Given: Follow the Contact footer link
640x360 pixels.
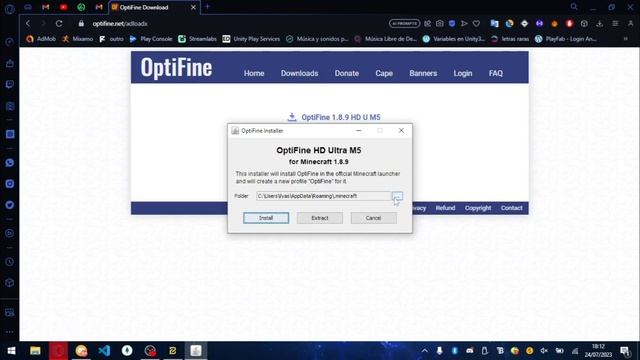Looking at the screenshot, I should pyautogui.click(x=511, y=208).
